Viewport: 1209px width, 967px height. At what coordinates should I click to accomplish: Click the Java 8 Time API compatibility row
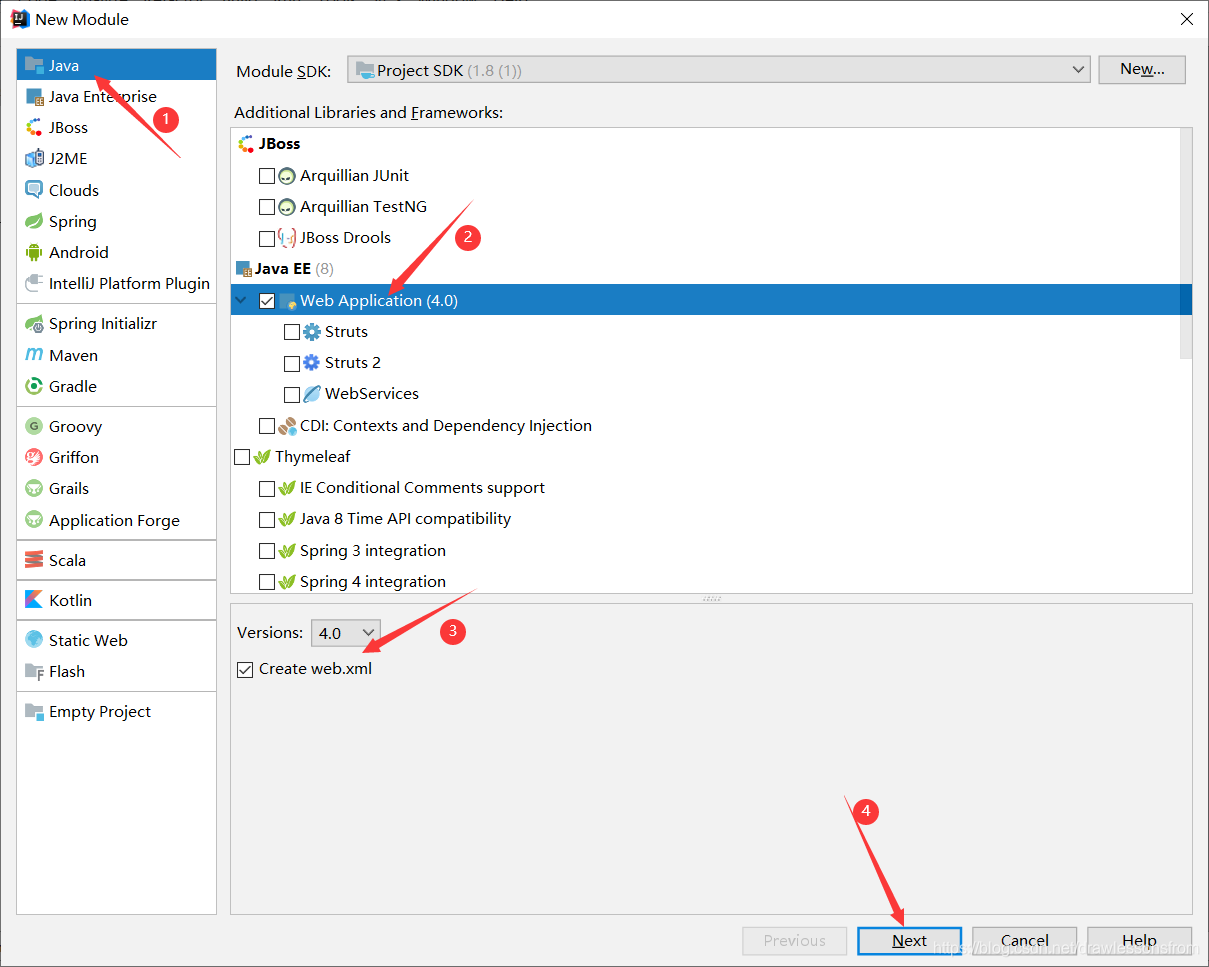pyautogui.click(x=705, y=518)
